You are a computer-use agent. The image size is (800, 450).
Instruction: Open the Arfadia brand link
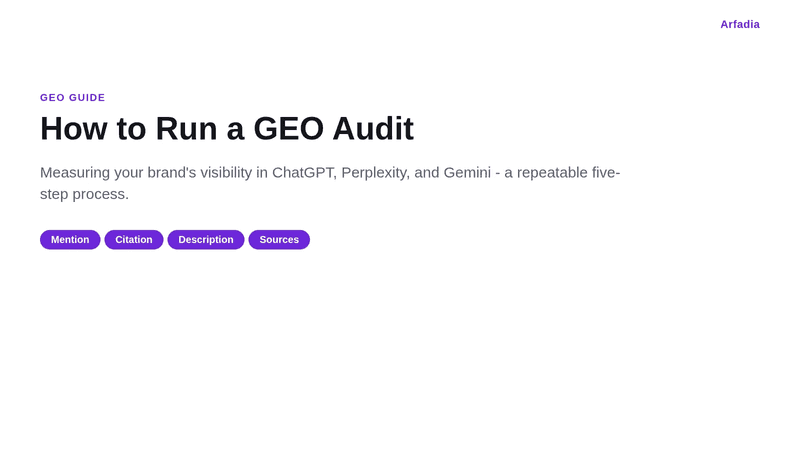[x=739, y=24]
